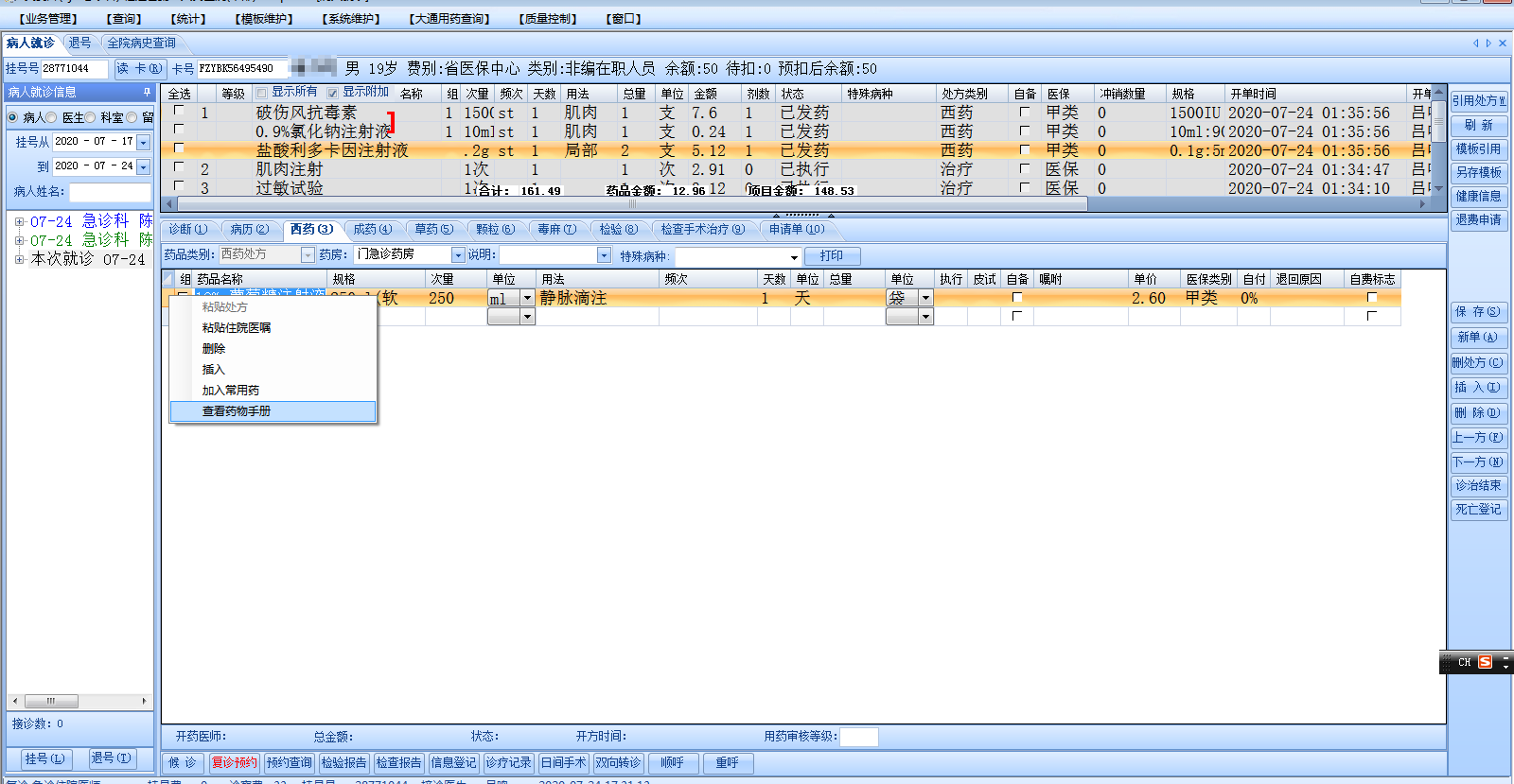
Task: Switch to the 检验(8) tab
Action: [619, 229]
